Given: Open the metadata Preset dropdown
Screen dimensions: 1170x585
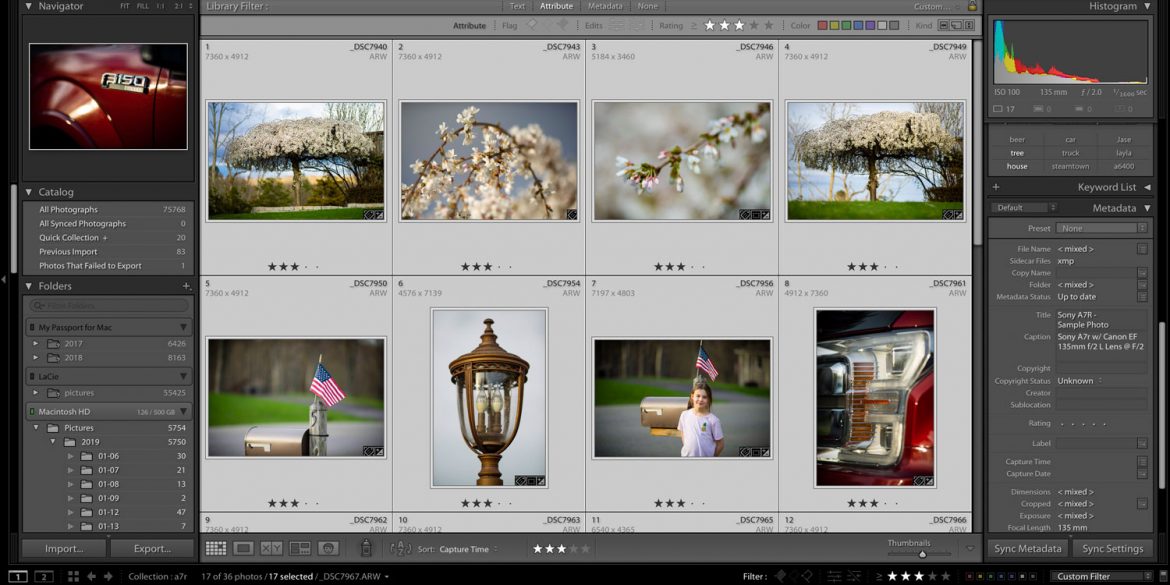Looking at the screenshot, I should pos(1103,228).
